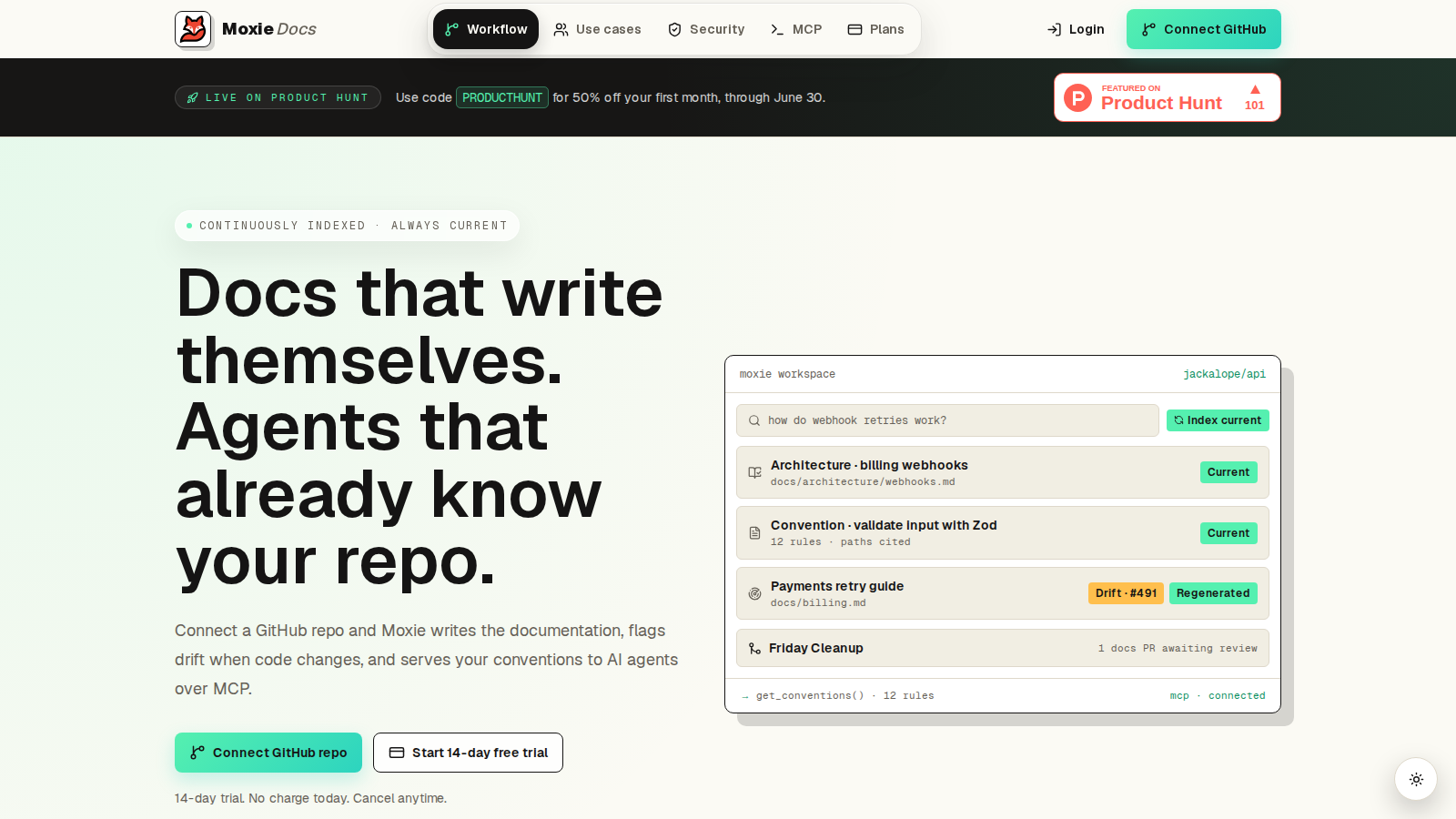Click the webhook retries search field

947,420
